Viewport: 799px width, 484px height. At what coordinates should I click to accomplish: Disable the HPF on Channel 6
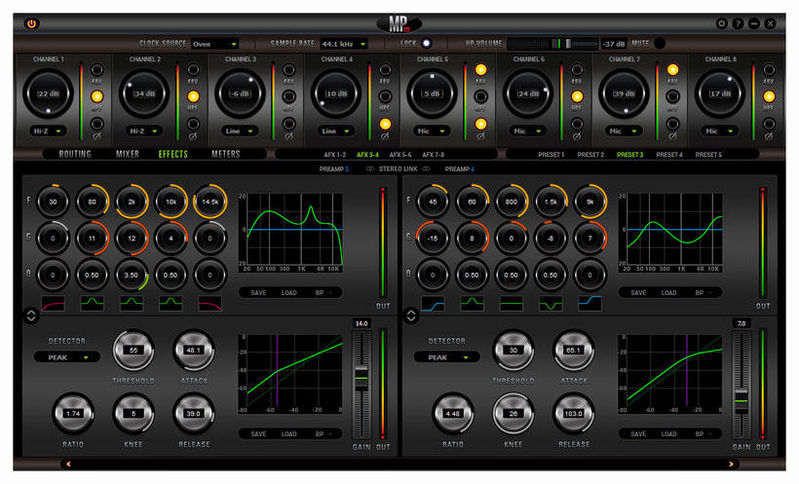pos(577,96)
